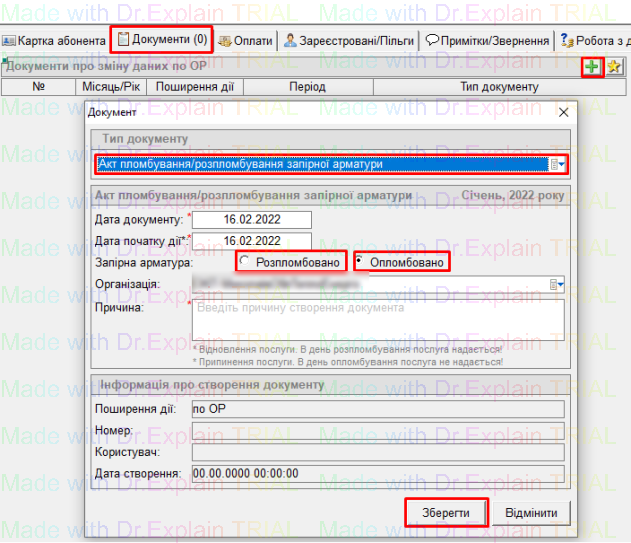Click the green plus add document icon
Viewport: 631px width, 543px height.
(x=593, y=67)
